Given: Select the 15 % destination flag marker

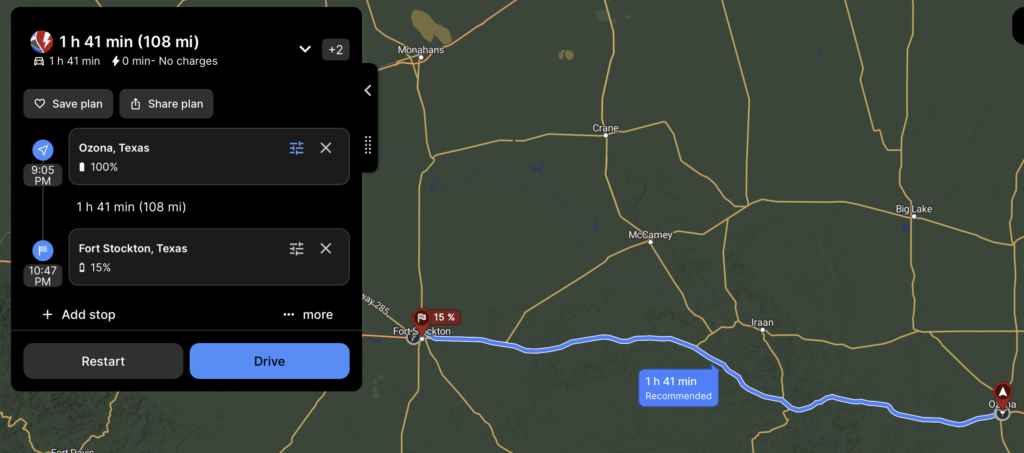Looking at the screenshot, I should pos(436,318).
